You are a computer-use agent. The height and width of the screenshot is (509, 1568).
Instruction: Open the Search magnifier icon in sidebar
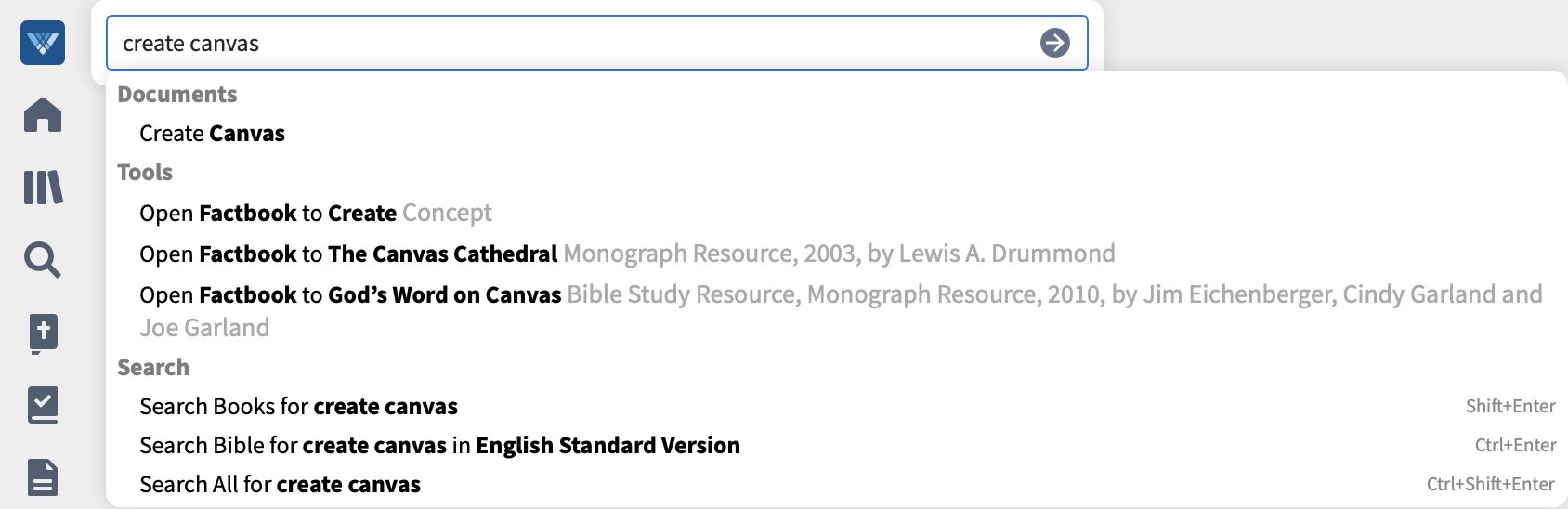(43, 260)
